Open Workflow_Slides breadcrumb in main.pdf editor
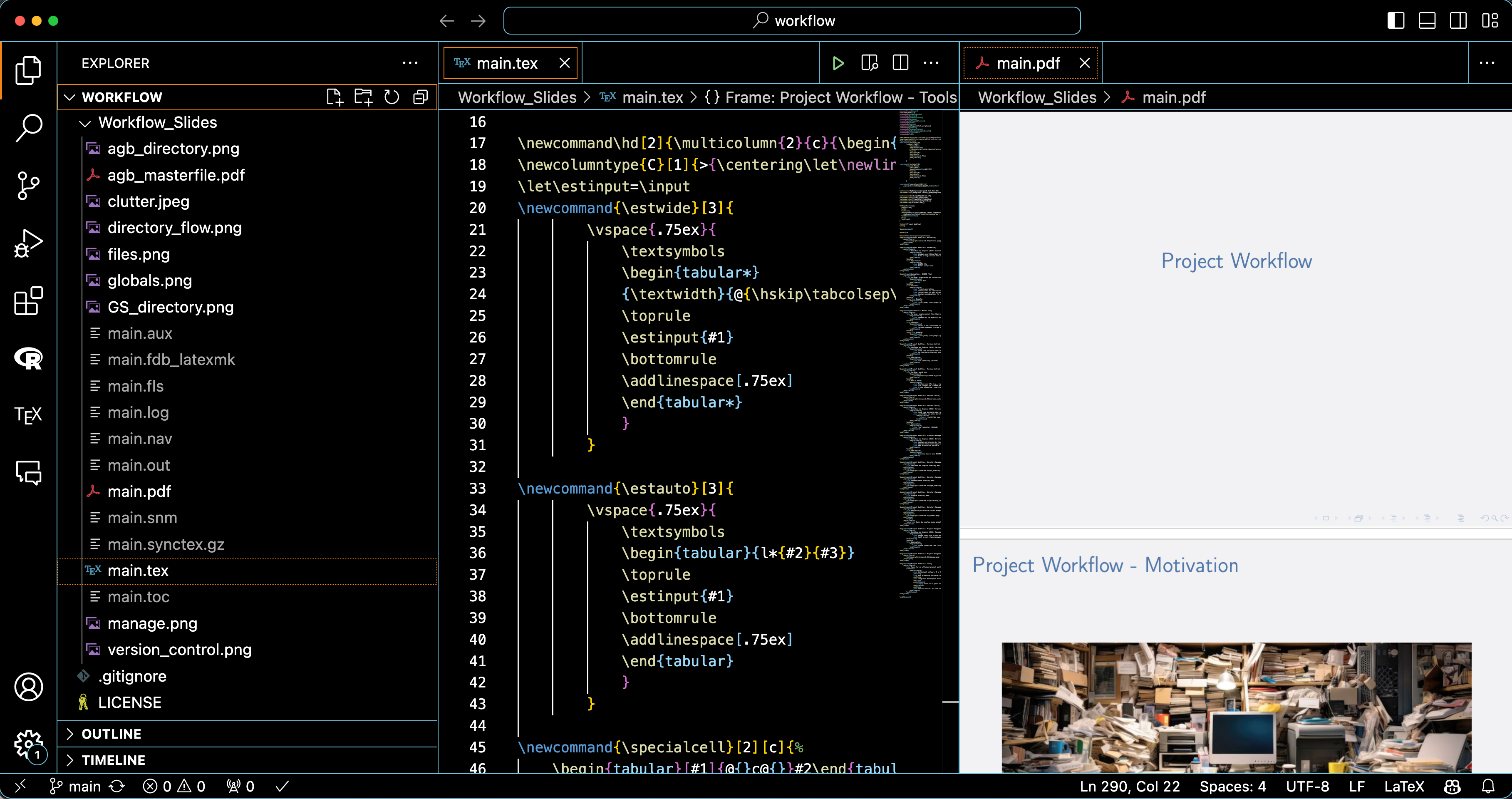Viewport: 1512px width, 799px height. tap(1037, 97)
